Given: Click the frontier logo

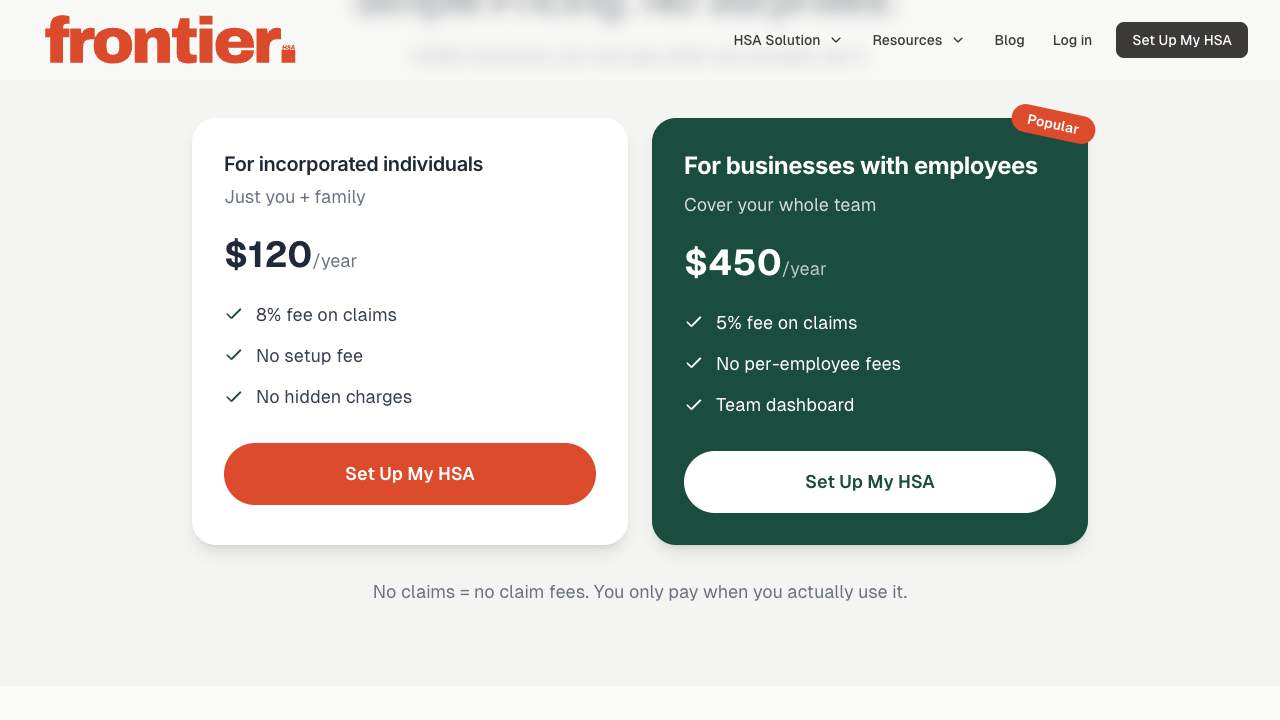Looking at the screenshot, I should point(170,40).
